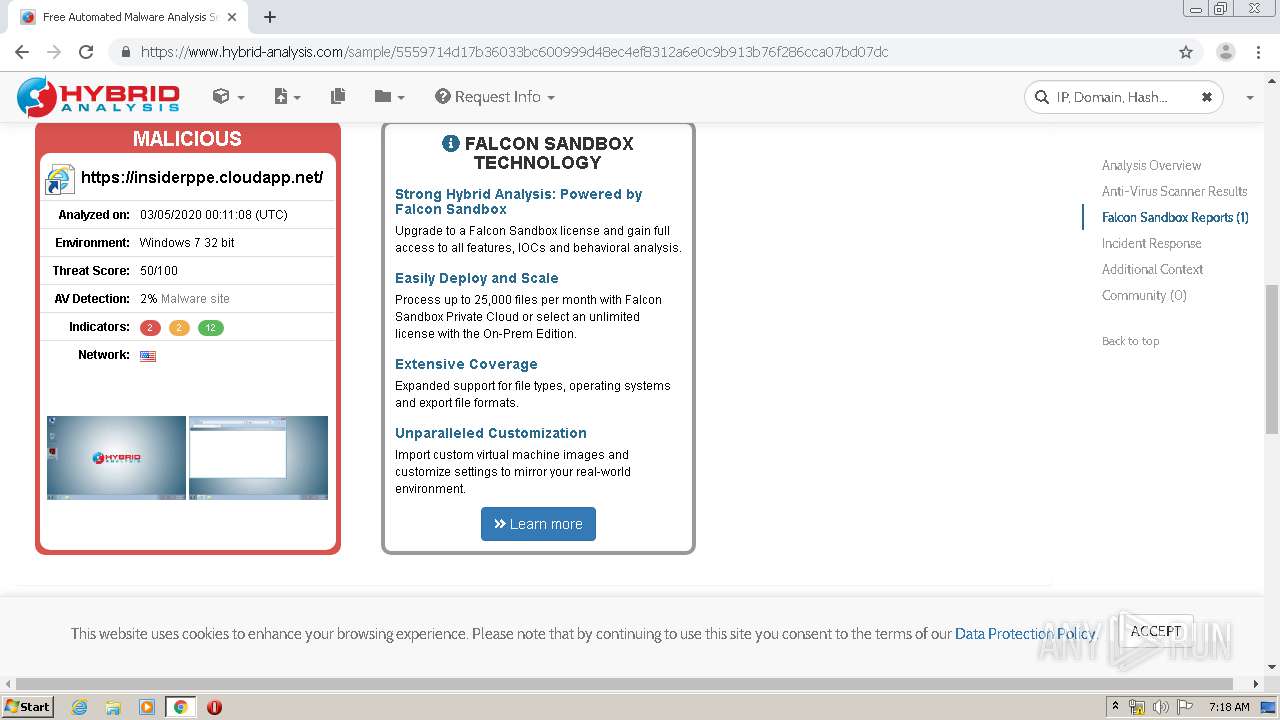Open the first desktop screenshot thumbnail
Screen dimensions: 1280x720
click(116, 457)
